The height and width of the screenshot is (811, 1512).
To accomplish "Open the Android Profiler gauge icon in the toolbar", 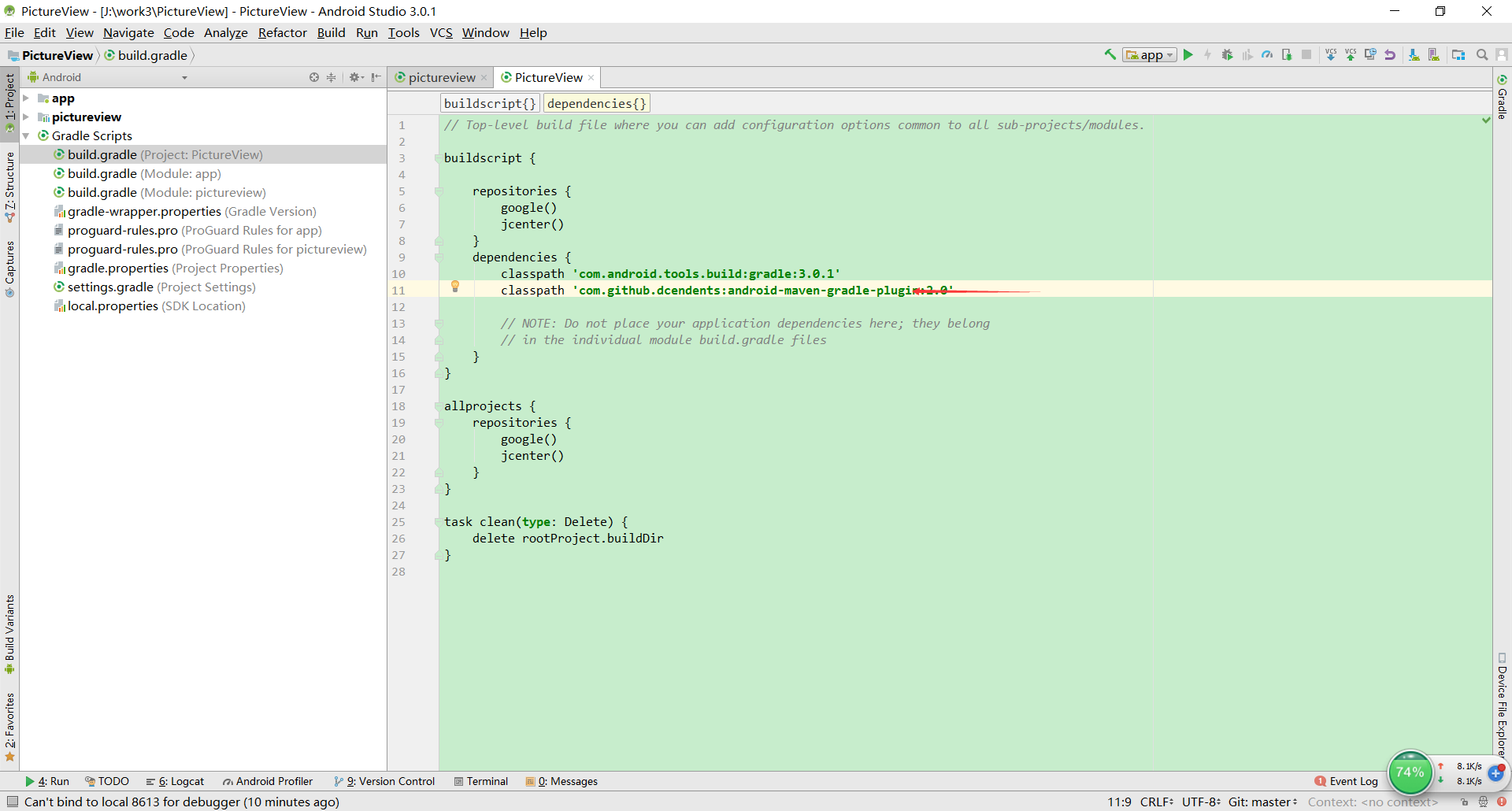I will point(1267,54).
